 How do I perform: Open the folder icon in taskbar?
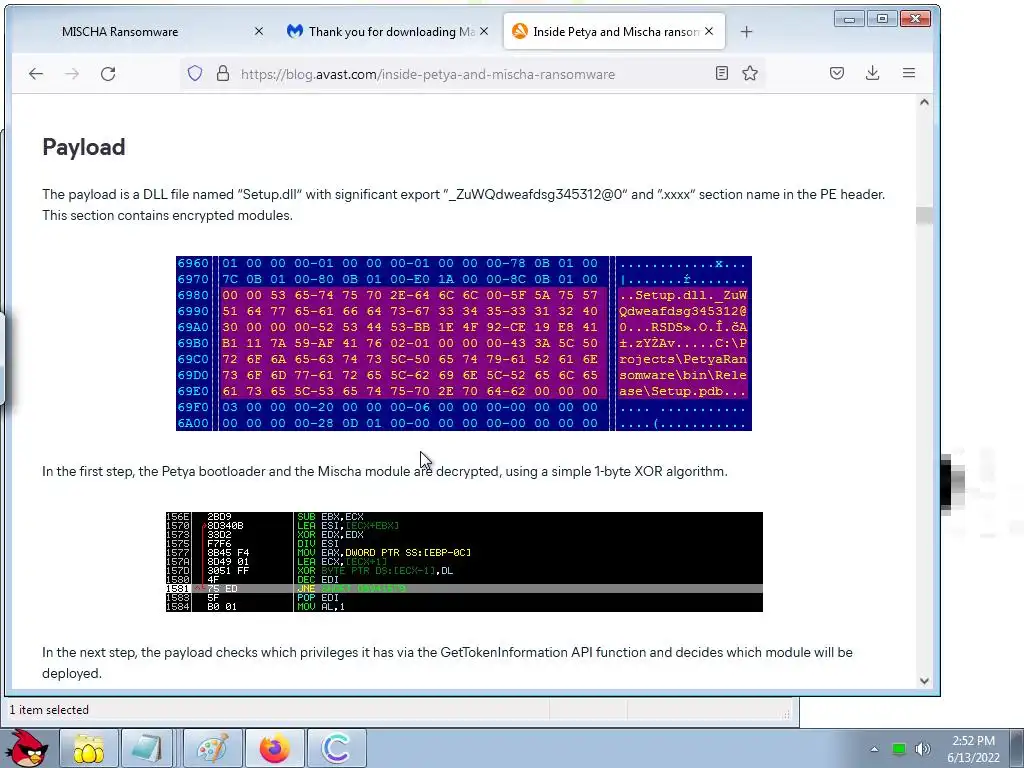pos(88,748)
